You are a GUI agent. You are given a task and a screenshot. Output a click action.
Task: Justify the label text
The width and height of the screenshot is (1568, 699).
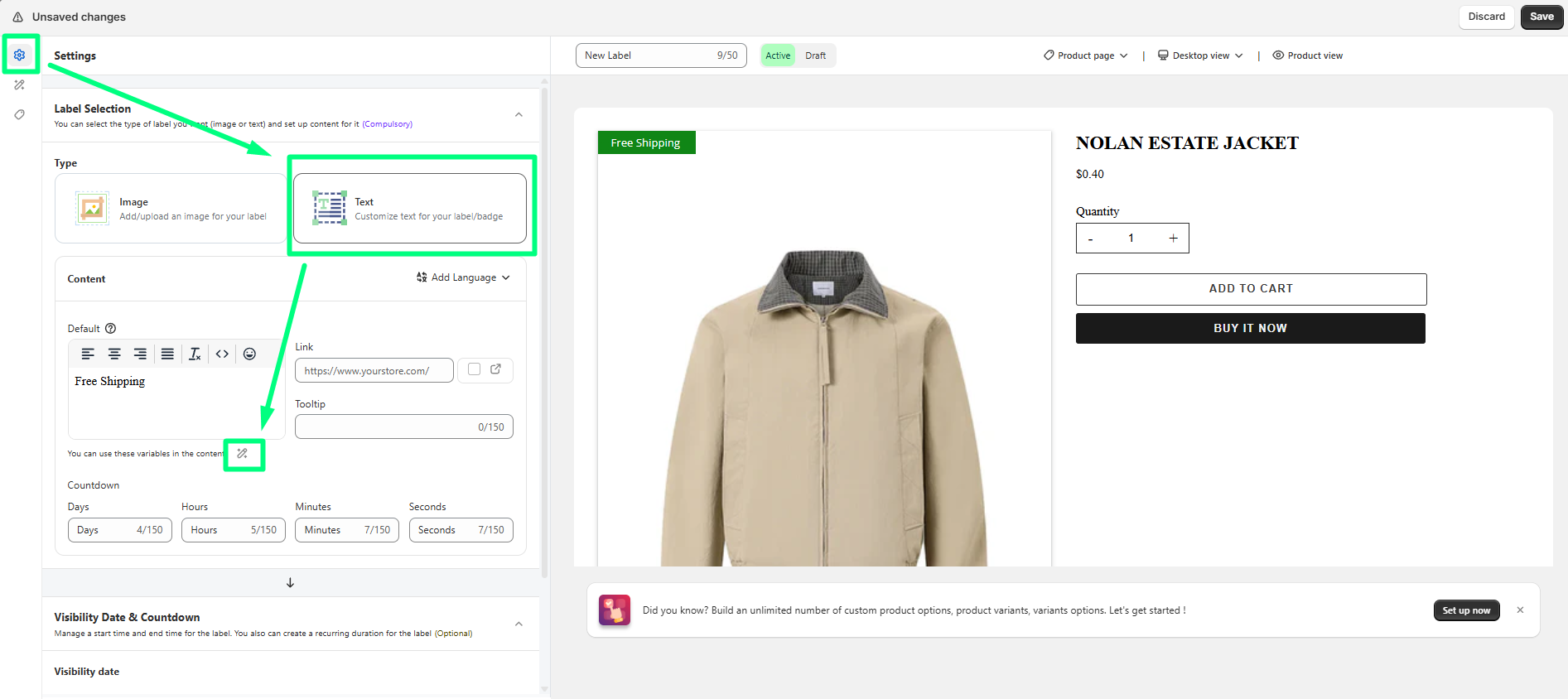pos(167,354)
